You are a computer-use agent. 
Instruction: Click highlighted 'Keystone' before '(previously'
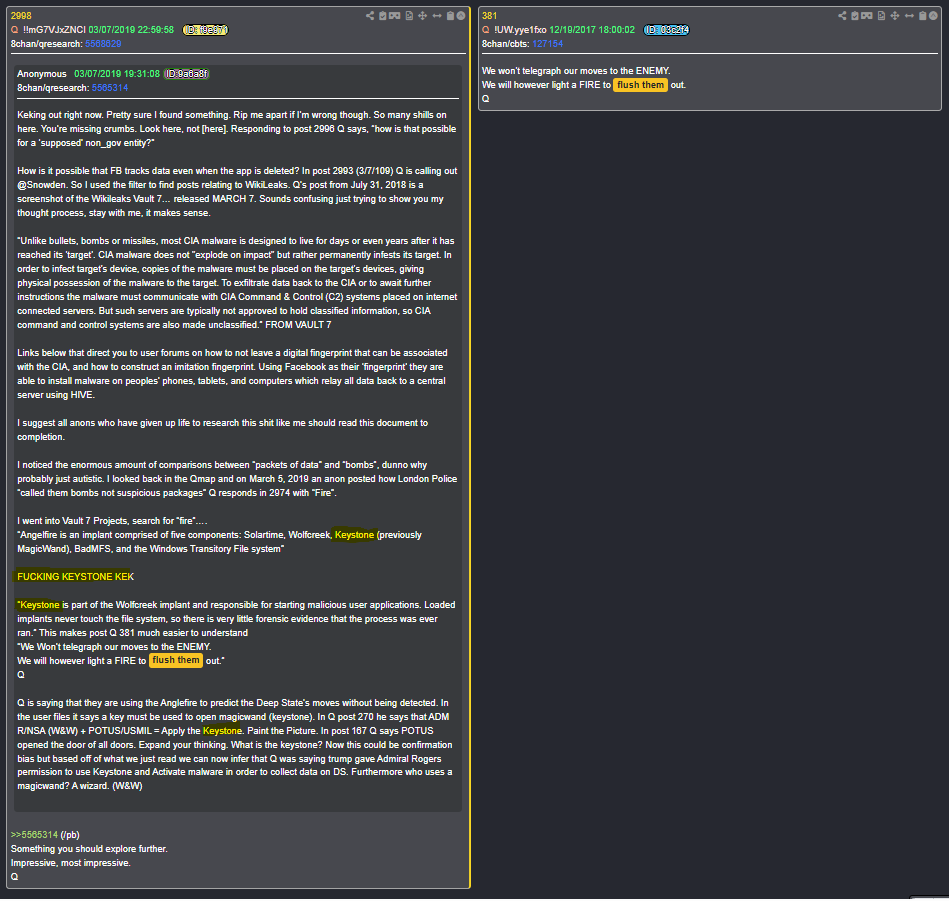354,535
